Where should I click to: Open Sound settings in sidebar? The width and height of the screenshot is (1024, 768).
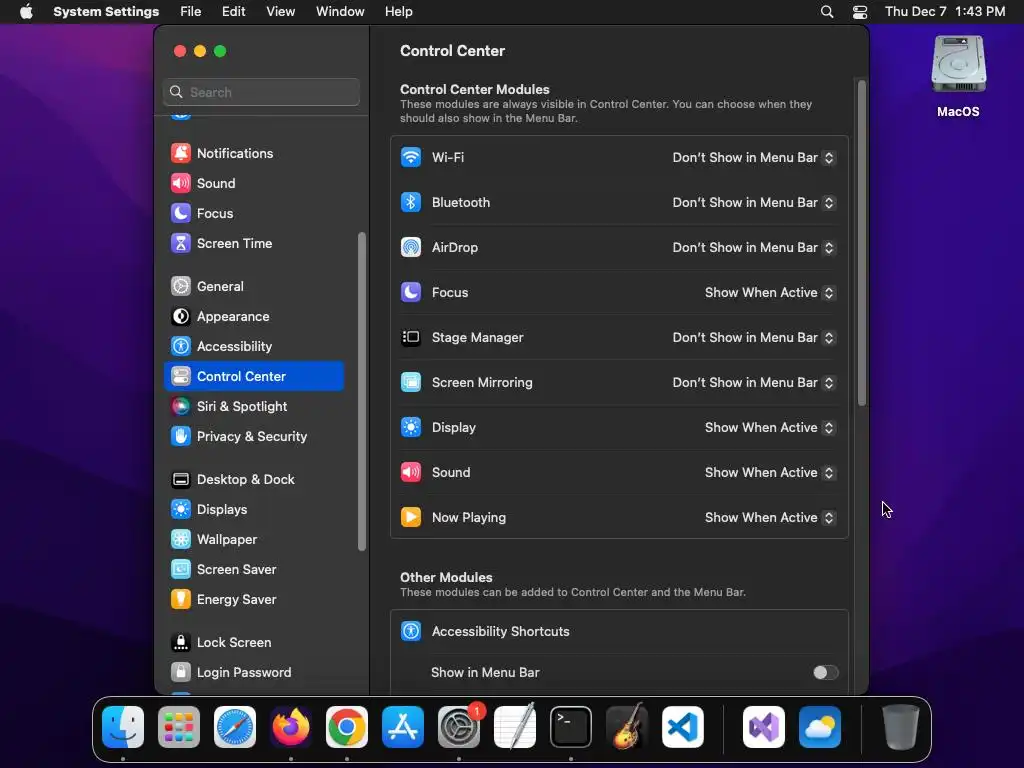[253, 184]
